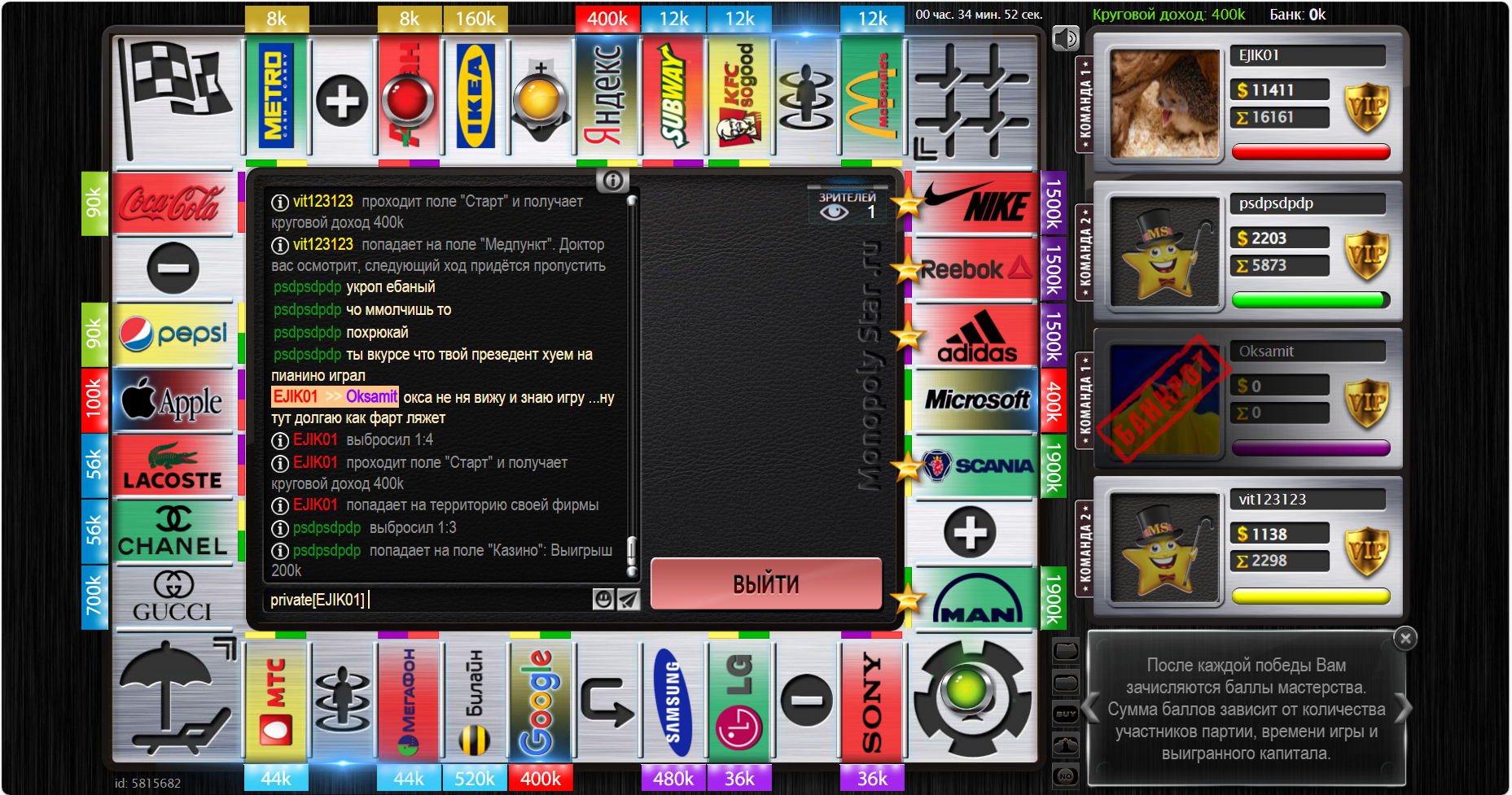The height and width of the screenshot is (795, 1512).
Task: Select the Start checkered flag corner
Action: (x=177, y=99)
